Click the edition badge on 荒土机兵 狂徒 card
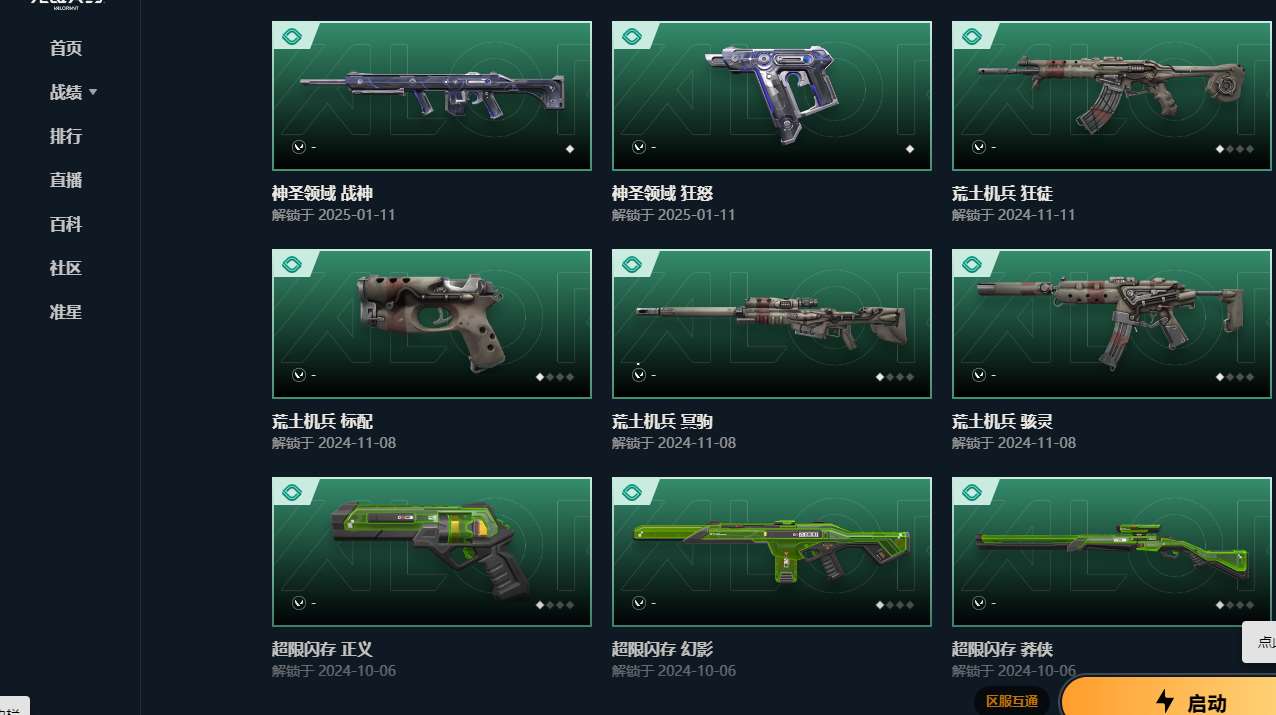Image resolution: width=1276 pixels, height=715 pixels. tap(971, 37)
